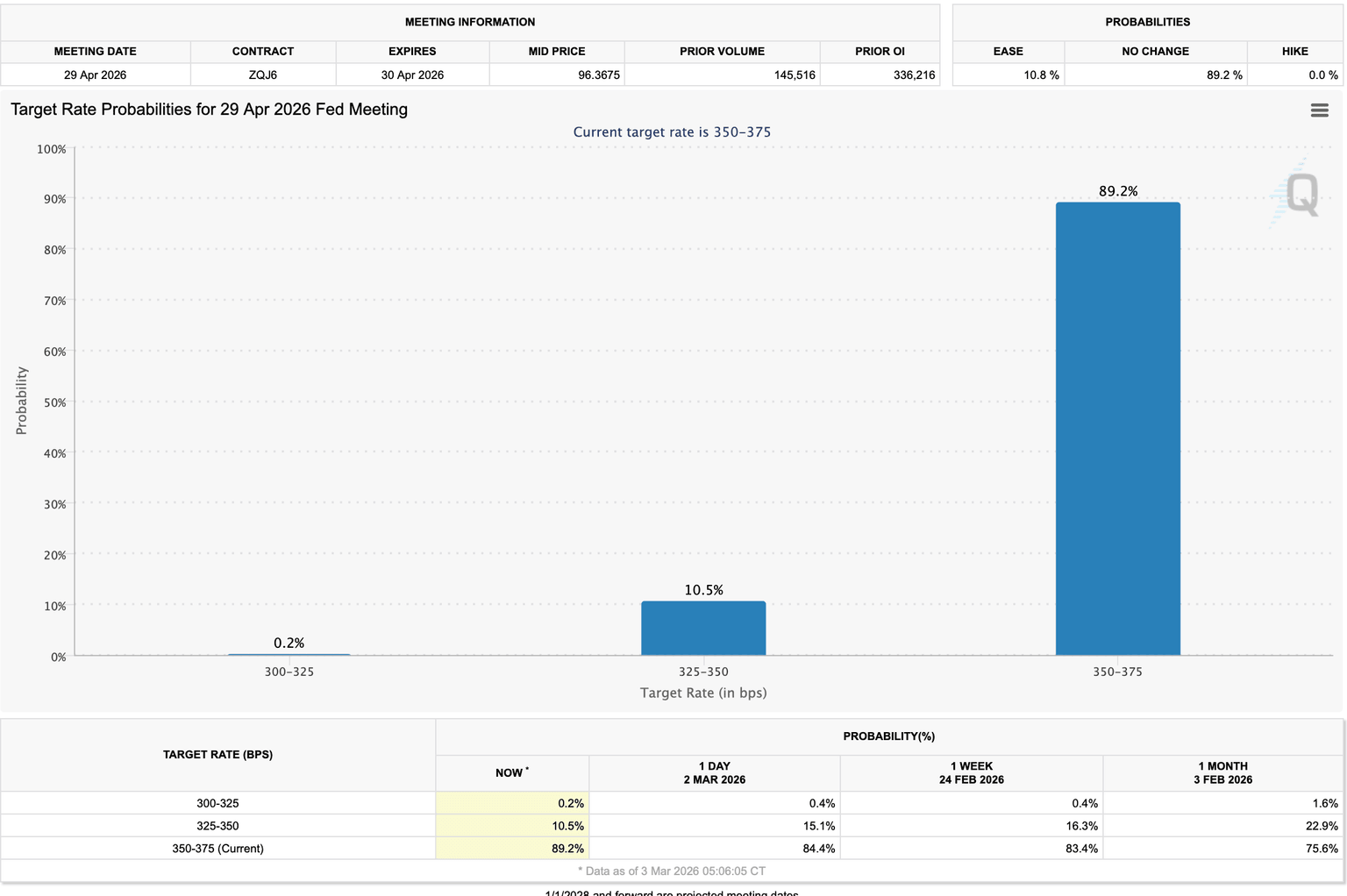Click the ZQJ6 contract cell
Viewport: 1347px width, 896px height.
(263, 75)
